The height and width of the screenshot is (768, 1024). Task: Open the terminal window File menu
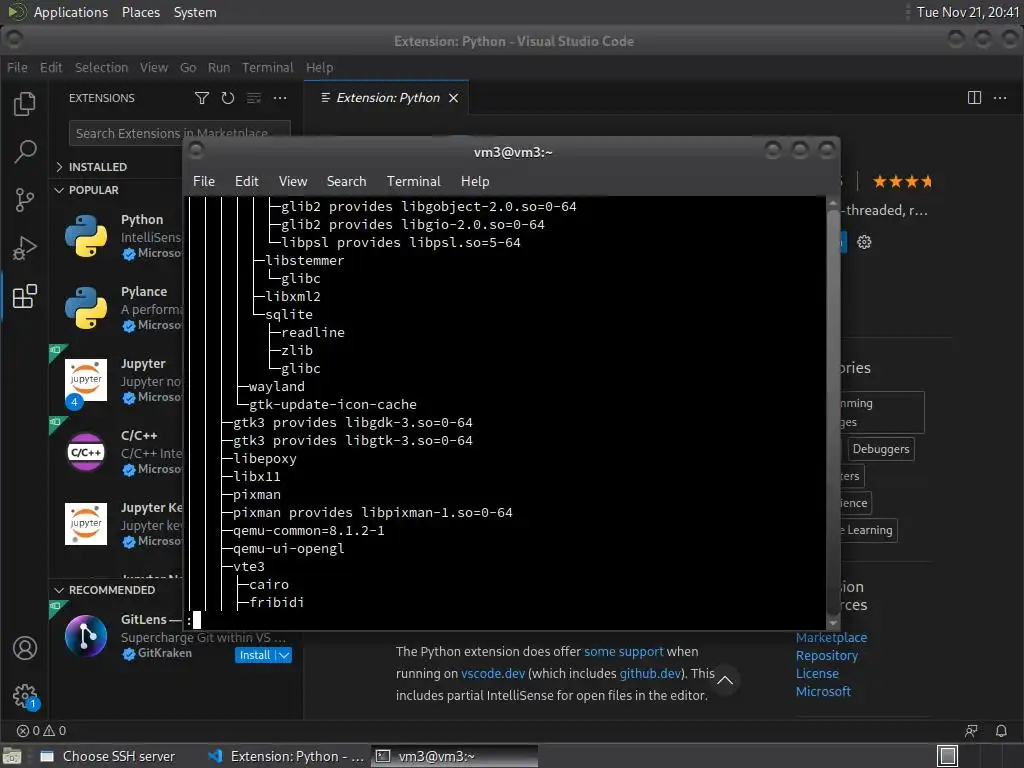coord(204,182)
